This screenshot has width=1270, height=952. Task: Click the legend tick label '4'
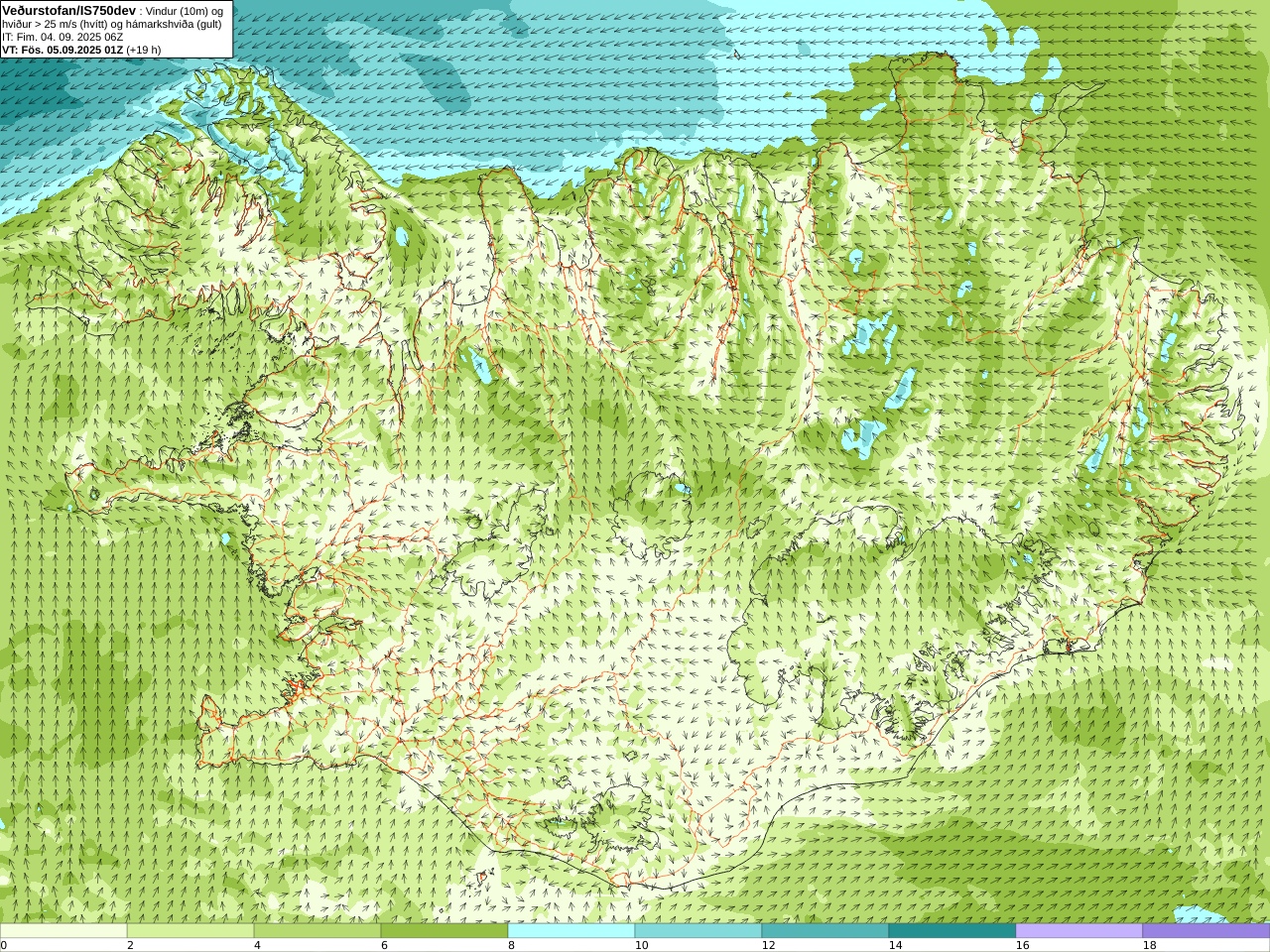click(x=257, y=945)
